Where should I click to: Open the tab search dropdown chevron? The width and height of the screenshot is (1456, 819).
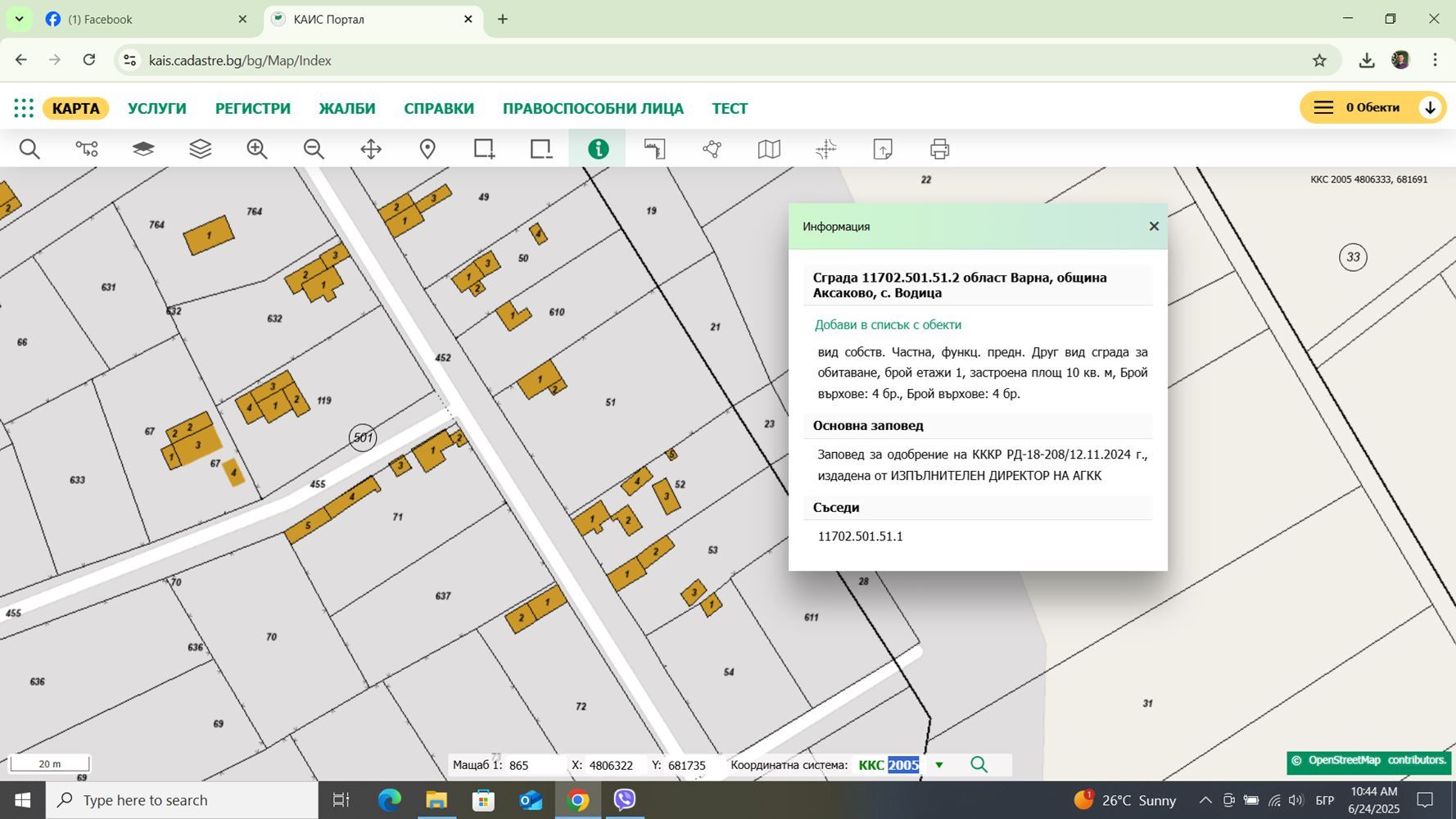point(19,19)
